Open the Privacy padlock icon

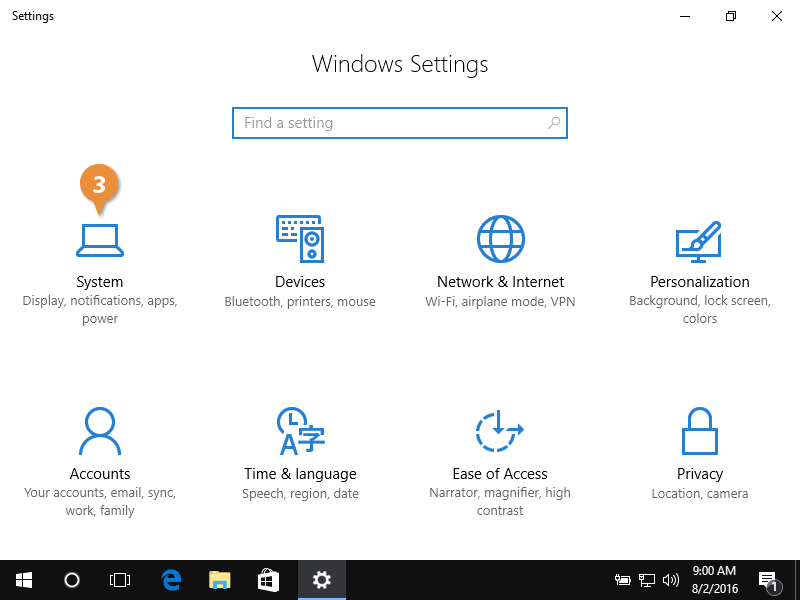pyautogui.click(x=700, y=431)
